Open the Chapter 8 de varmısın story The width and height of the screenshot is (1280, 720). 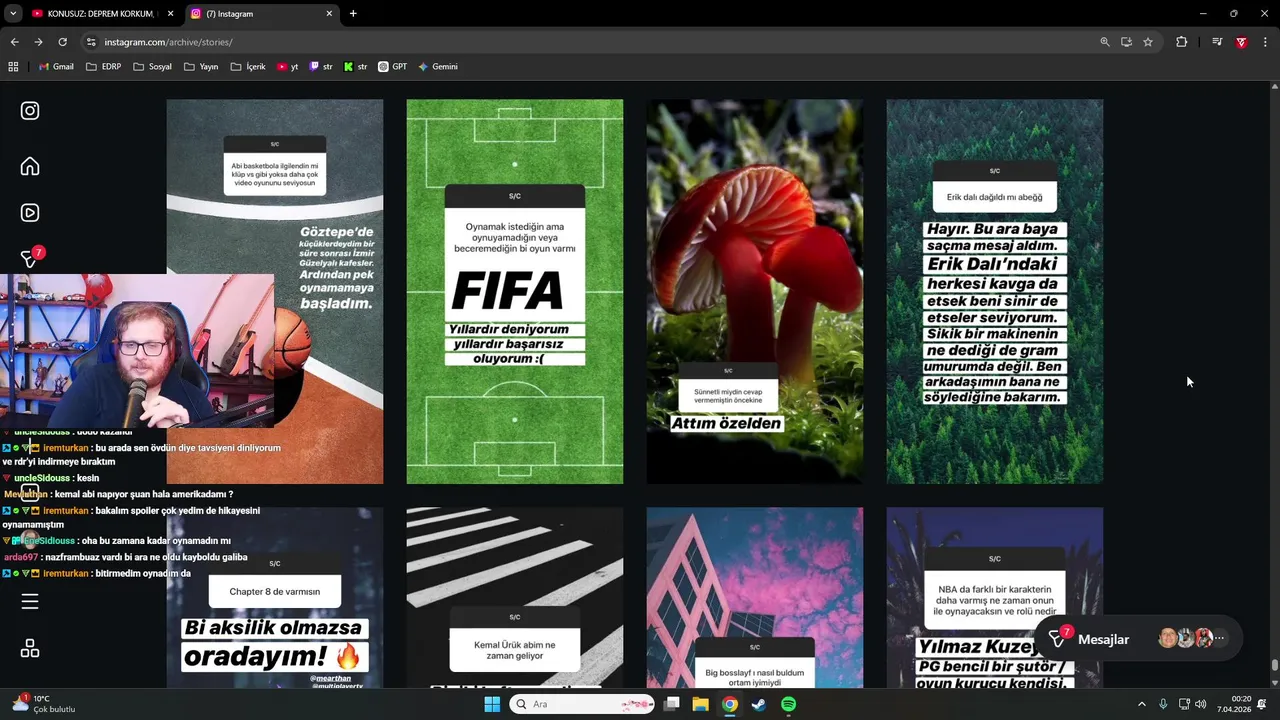275,597
